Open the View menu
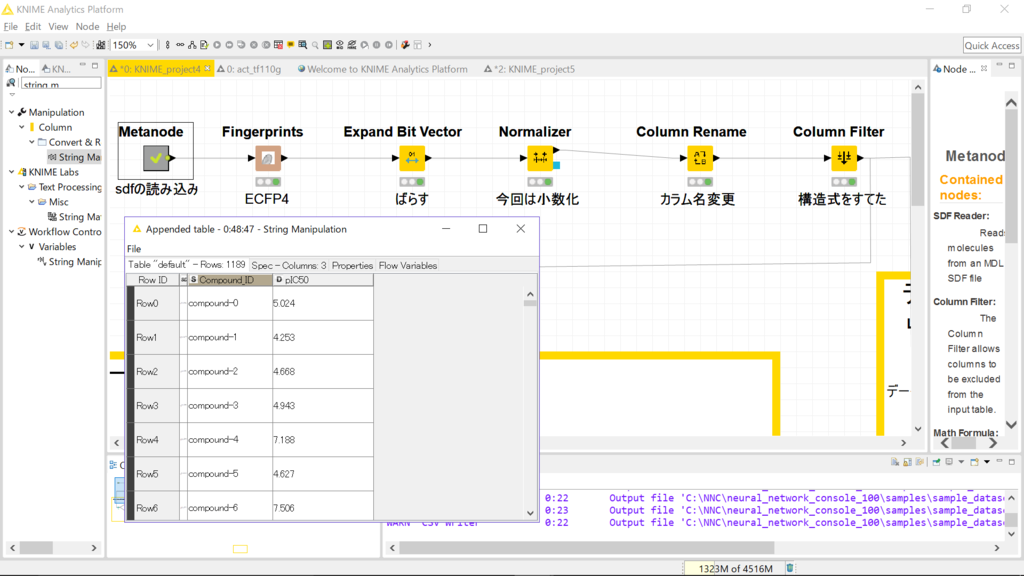Viewport: 1024px width, 576px height. (x=57, y=27)
